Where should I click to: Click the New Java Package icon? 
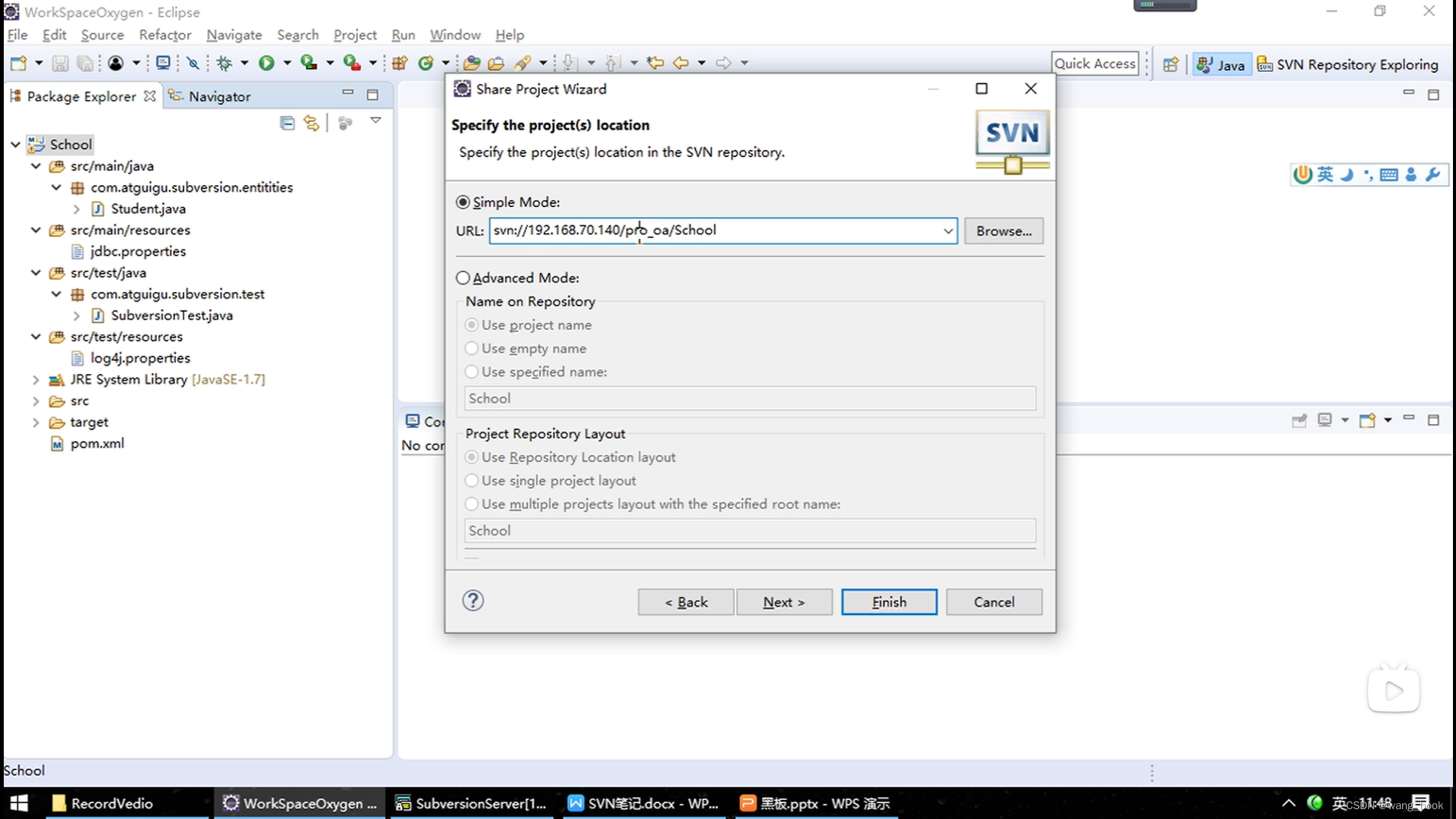[400, 64]
